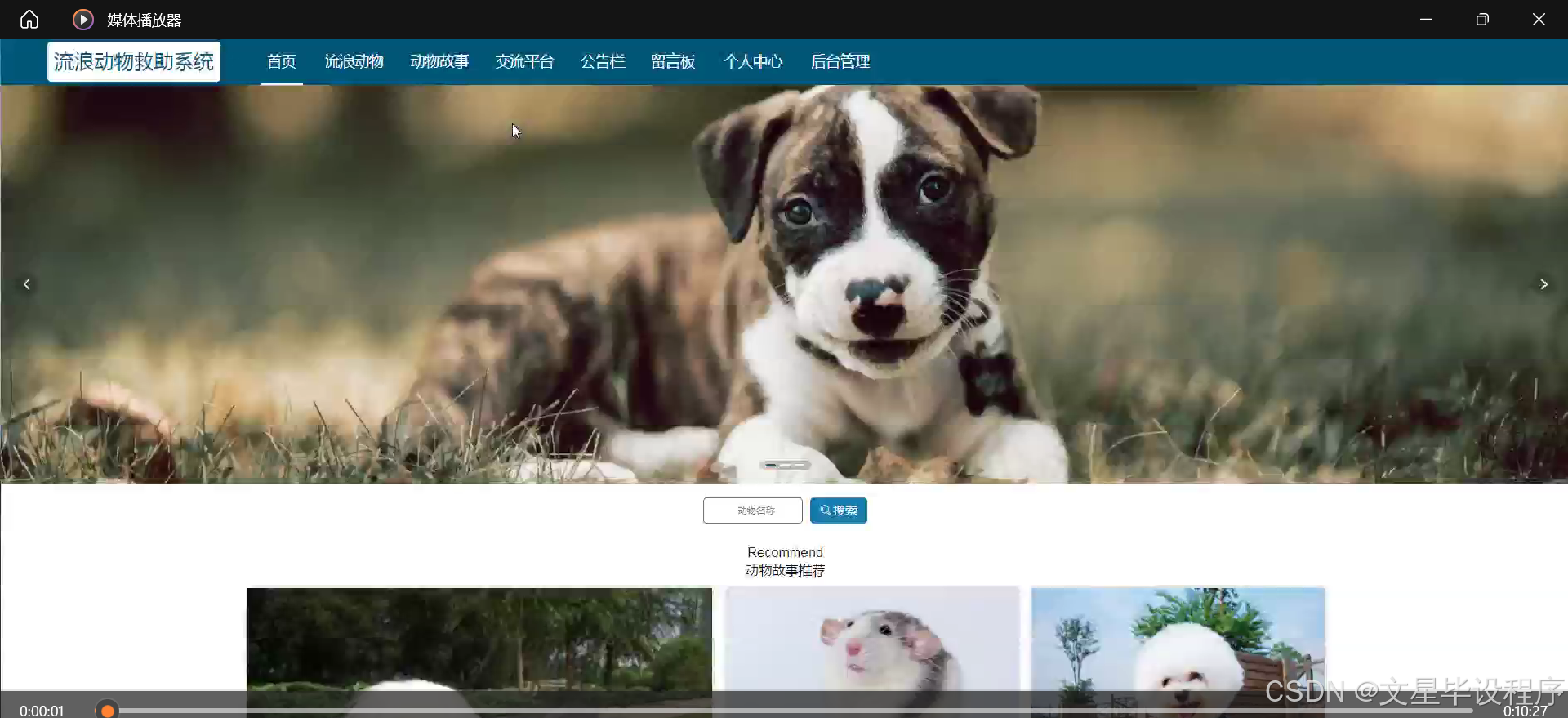Focus the 动物名称 search field
Viewport: 1568px width, 718px height.
click(x=753, y=511)
